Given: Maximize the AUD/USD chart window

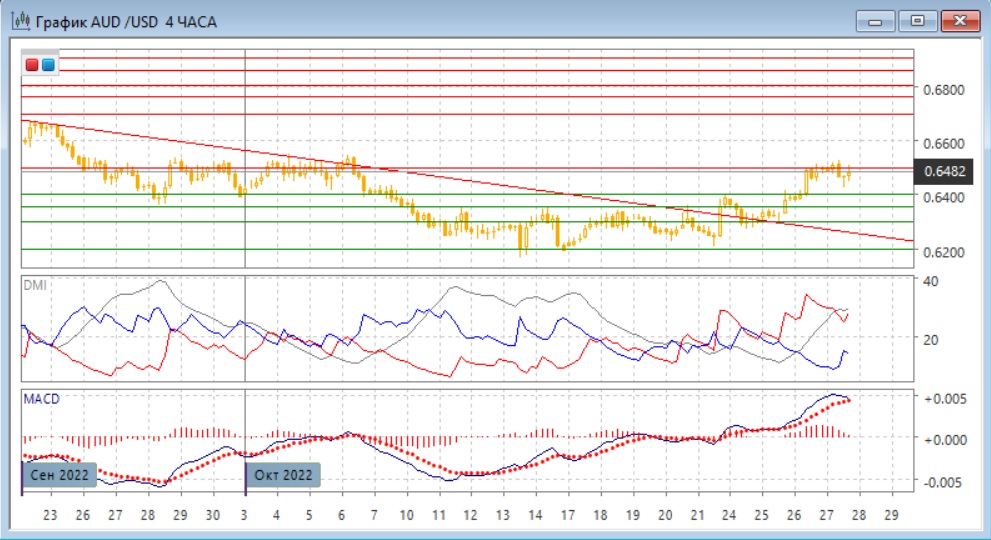Looking at the screenshot, I should [916, 21].
